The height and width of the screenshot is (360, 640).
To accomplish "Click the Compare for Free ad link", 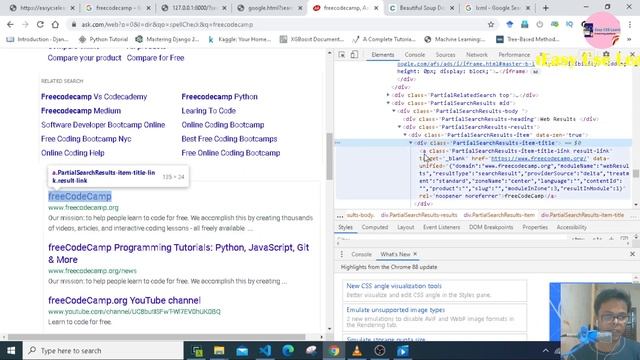I will [x=155, y=58].
